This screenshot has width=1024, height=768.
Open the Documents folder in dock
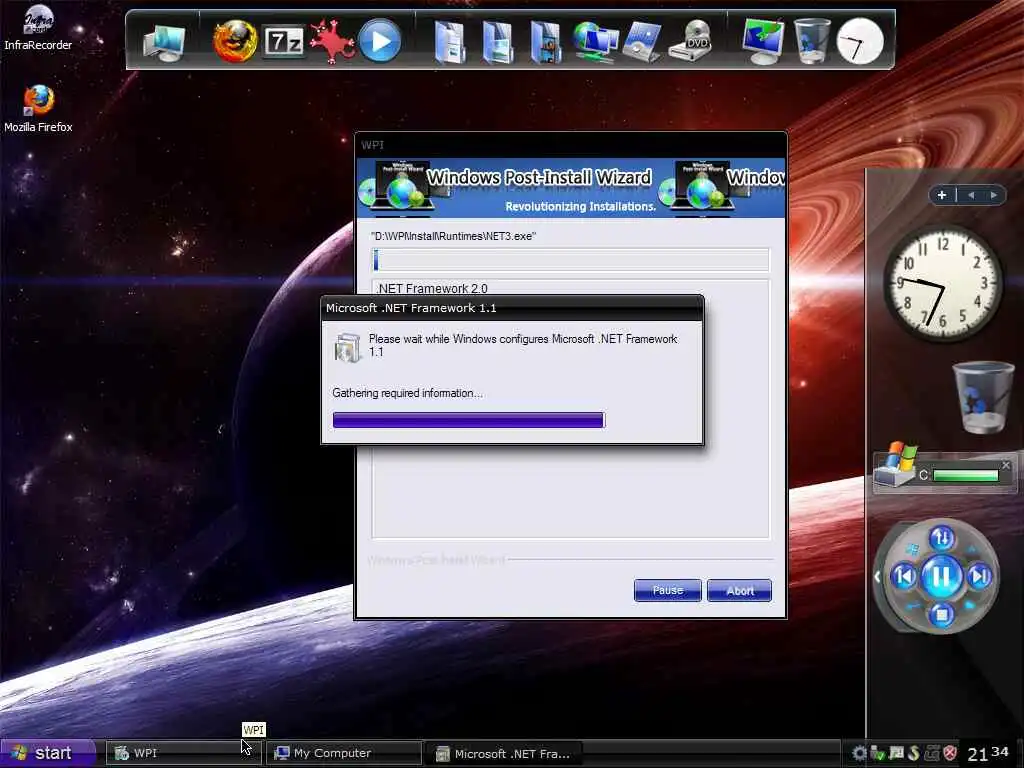click(x=449, y=42)
